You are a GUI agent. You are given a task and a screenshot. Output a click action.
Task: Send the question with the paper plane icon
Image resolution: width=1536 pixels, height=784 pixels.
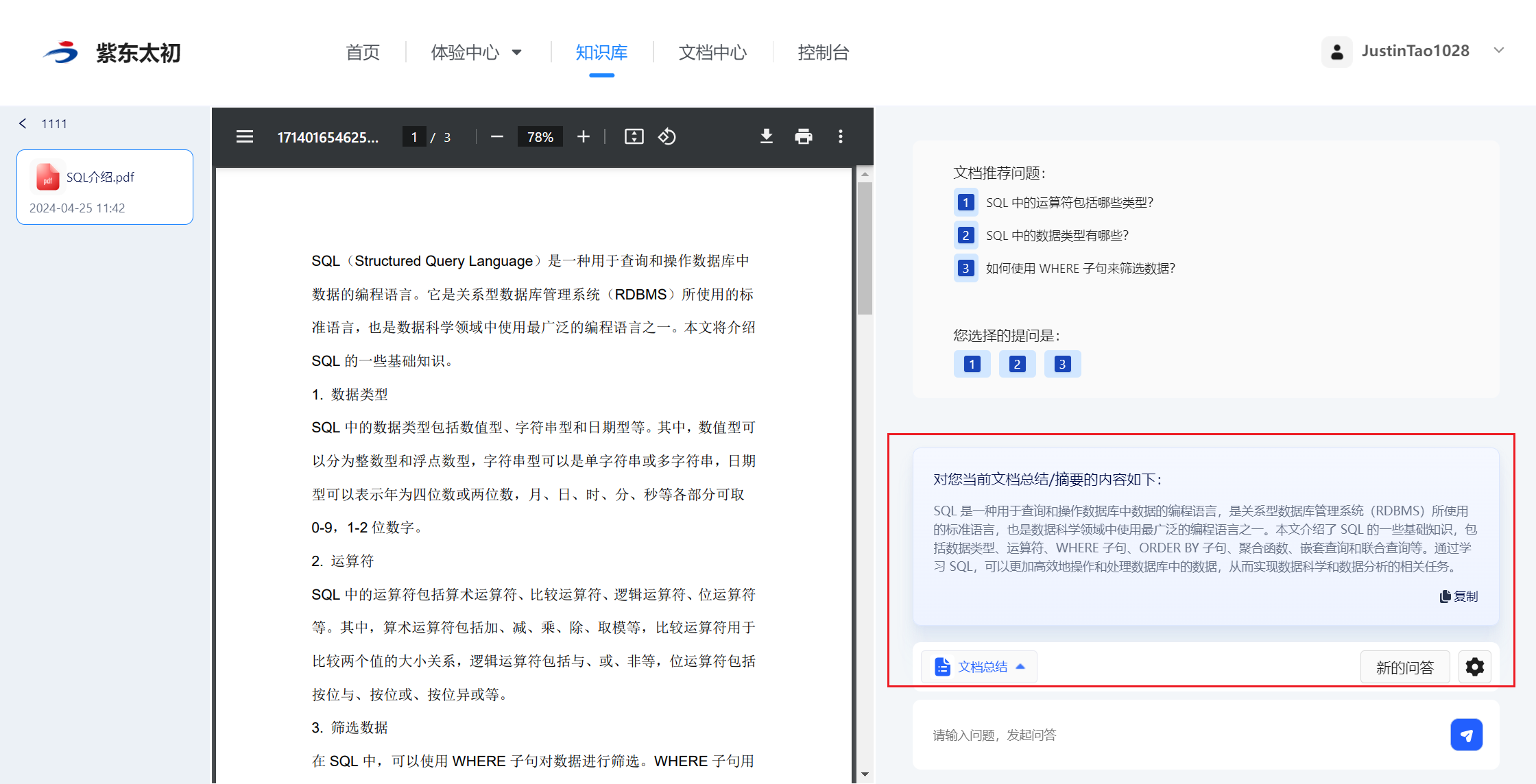(x=1466, y=735)
